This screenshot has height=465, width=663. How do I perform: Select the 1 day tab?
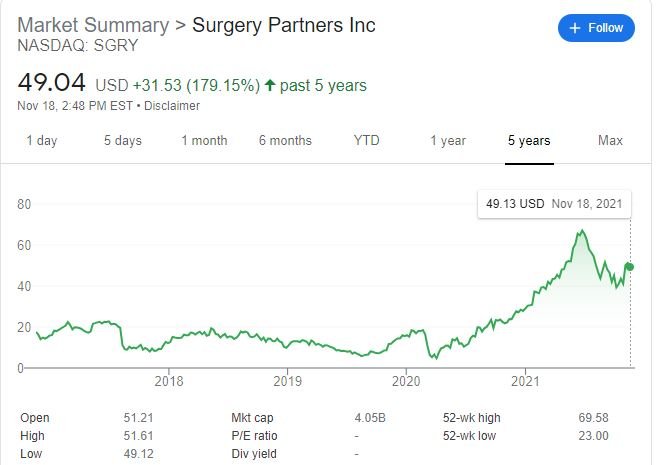click(42, 140)
